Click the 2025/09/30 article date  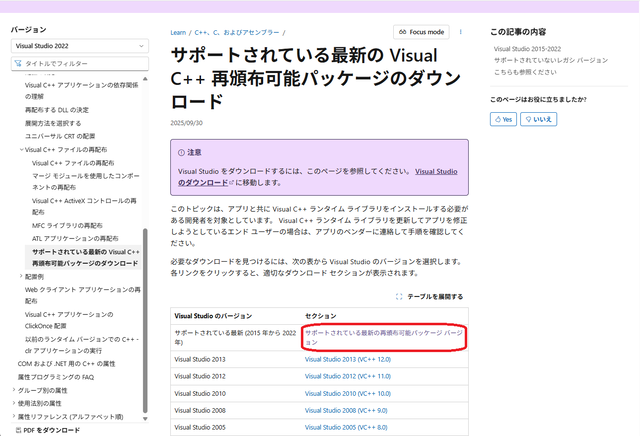coord(187,123)
